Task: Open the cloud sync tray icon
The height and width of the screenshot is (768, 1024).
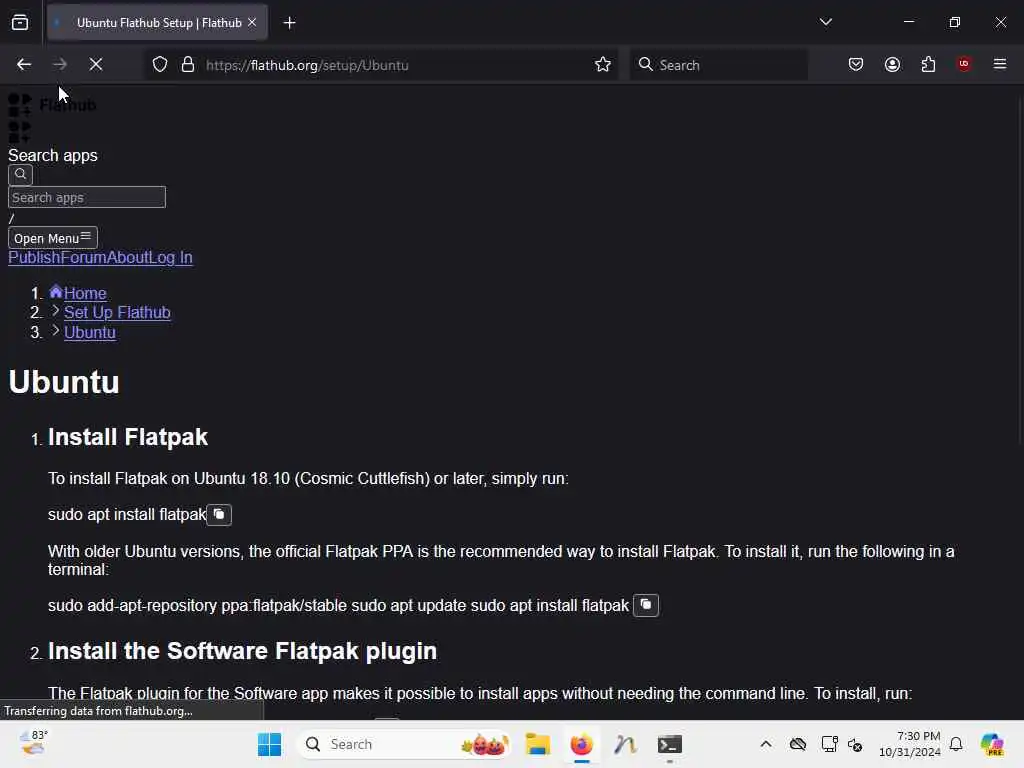Action: coord(797,744)
